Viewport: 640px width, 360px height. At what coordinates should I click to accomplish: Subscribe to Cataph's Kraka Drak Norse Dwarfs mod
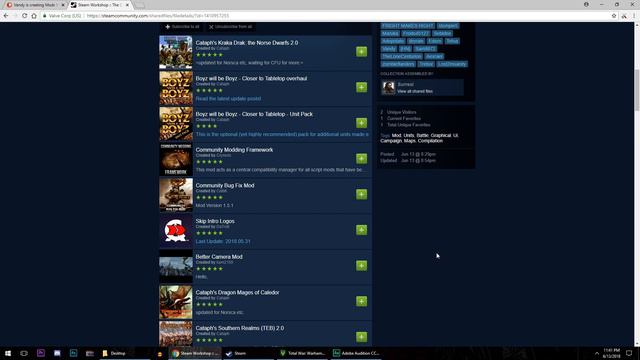tap(361, 51)
